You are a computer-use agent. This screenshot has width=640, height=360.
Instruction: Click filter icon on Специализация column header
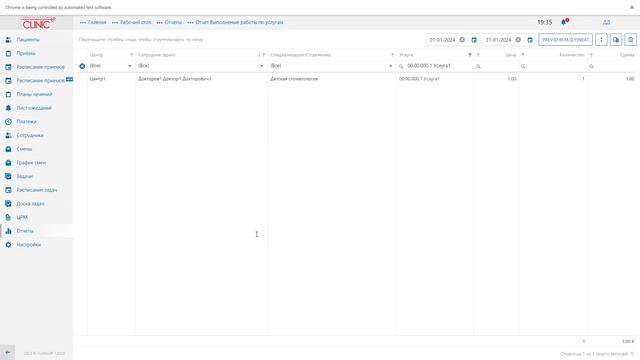pyautogui.click(x=392, y=55)
